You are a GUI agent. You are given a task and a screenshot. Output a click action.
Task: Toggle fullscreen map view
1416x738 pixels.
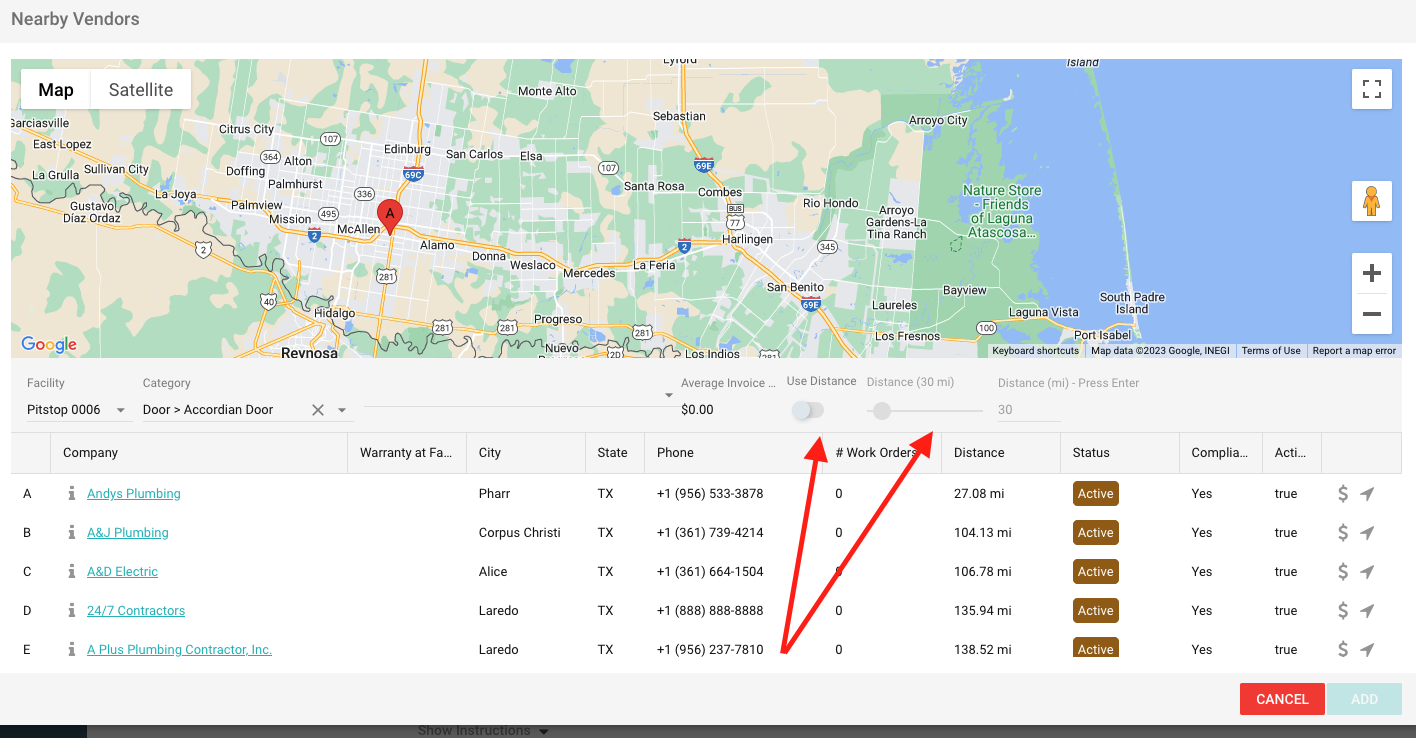click(x=1372, y=89)
